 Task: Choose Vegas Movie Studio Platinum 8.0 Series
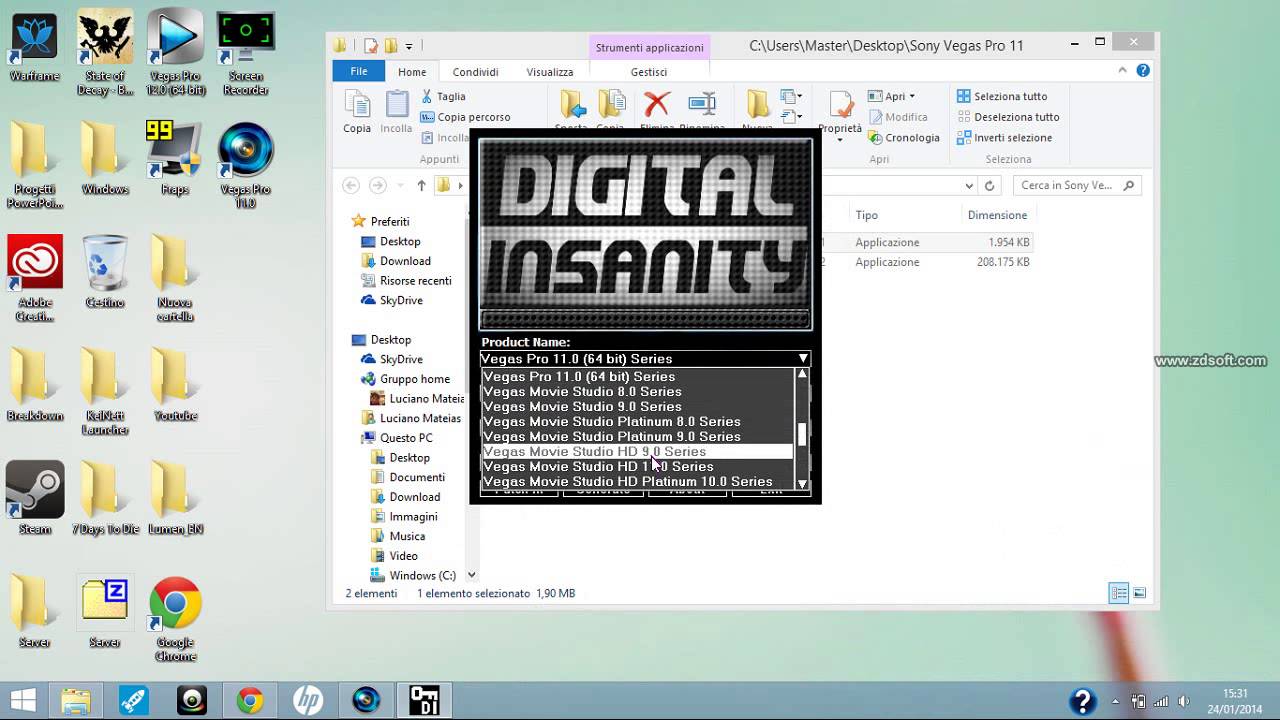(x=637, y=422)
